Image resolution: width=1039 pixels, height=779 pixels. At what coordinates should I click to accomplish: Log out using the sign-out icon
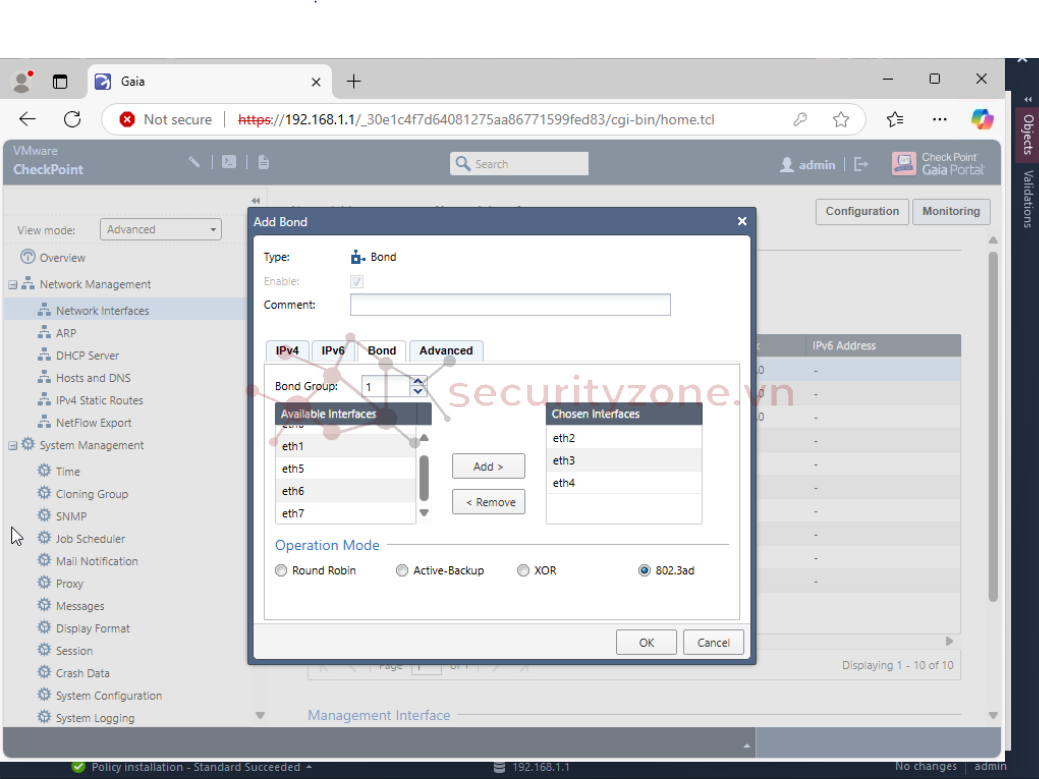coord(861,164)
